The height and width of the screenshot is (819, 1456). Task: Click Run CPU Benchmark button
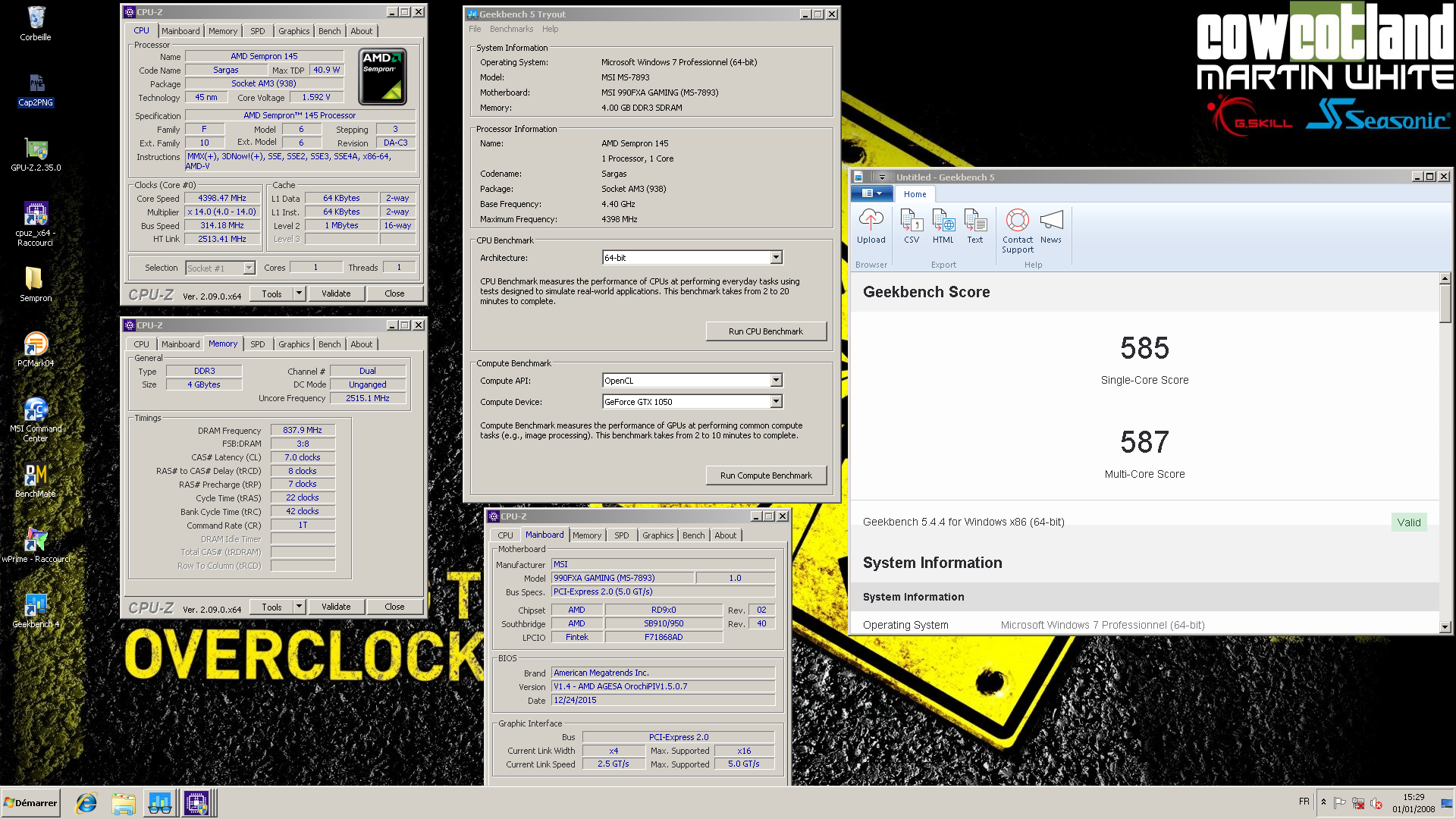click(766, 331)
